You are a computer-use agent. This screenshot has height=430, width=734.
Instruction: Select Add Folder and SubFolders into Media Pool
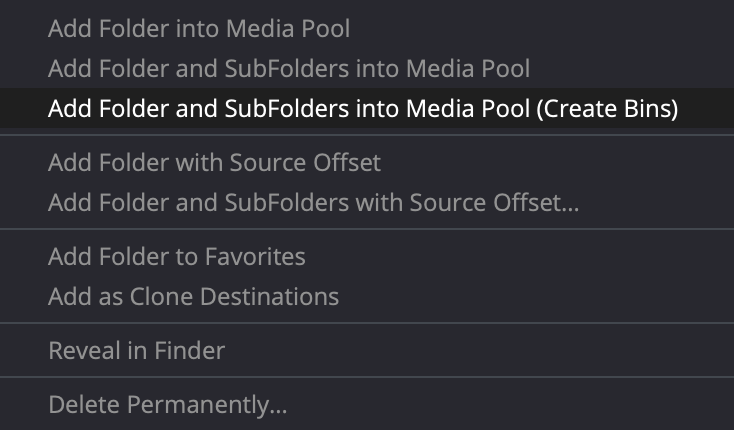[289, 69]
